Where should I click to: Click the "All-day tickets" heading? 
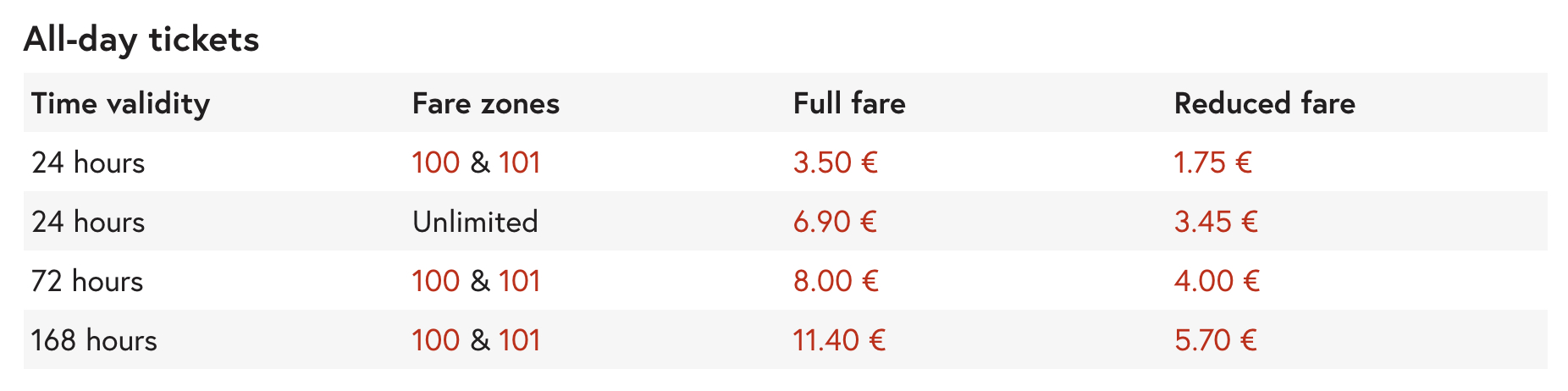[x=141, y=39]
